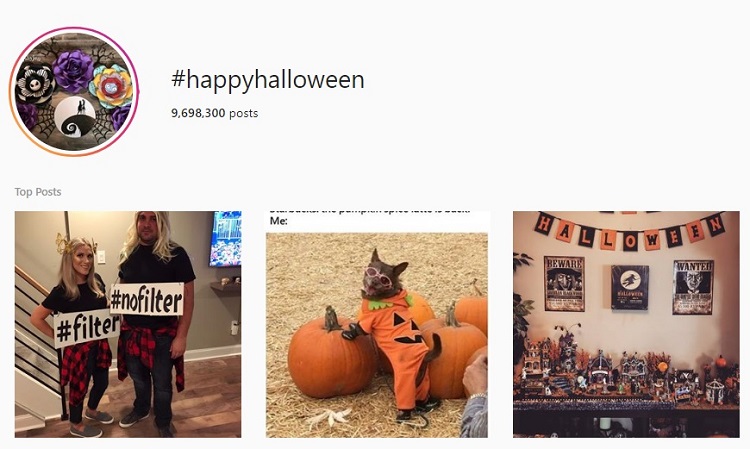Click the spiral hill moon in avatar
The width and height of the screenshot is (750, 449).
[x=75, y=117]
